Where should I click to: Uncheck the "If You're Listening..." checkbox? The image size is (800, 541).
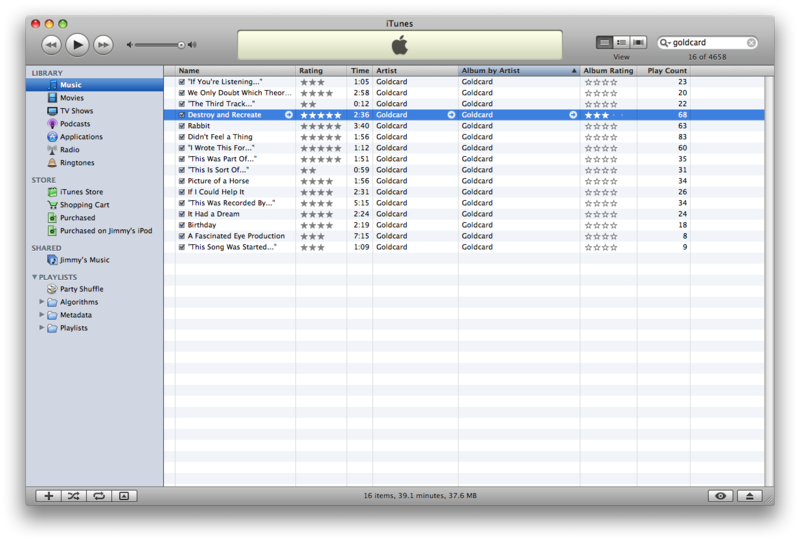click(x=182, y=82)
